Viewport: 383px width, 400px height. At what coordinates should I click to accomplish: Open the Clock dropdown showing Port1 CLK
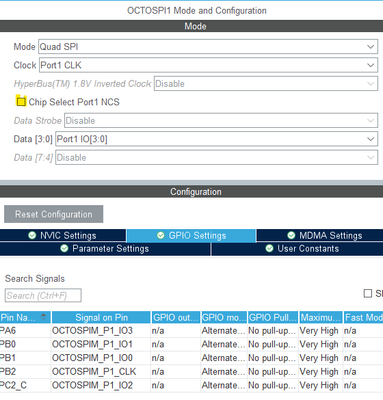click(x=208, y=65)
